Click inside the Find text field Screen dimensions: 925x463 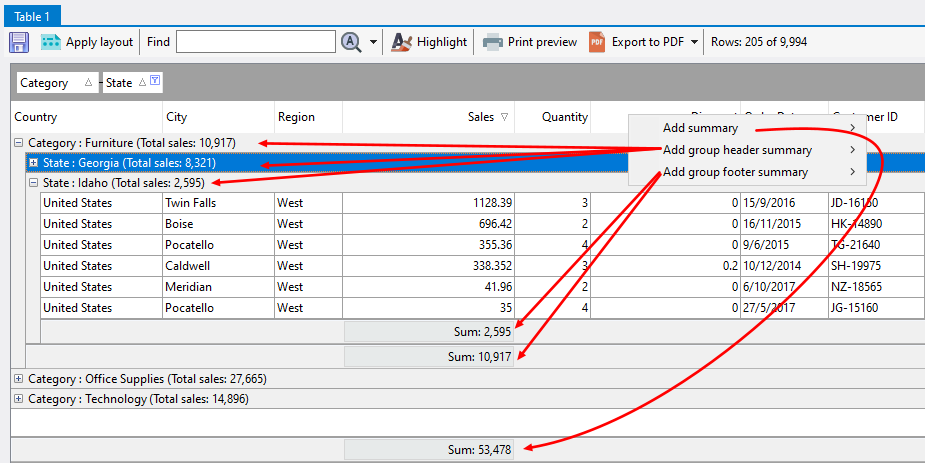255,42
